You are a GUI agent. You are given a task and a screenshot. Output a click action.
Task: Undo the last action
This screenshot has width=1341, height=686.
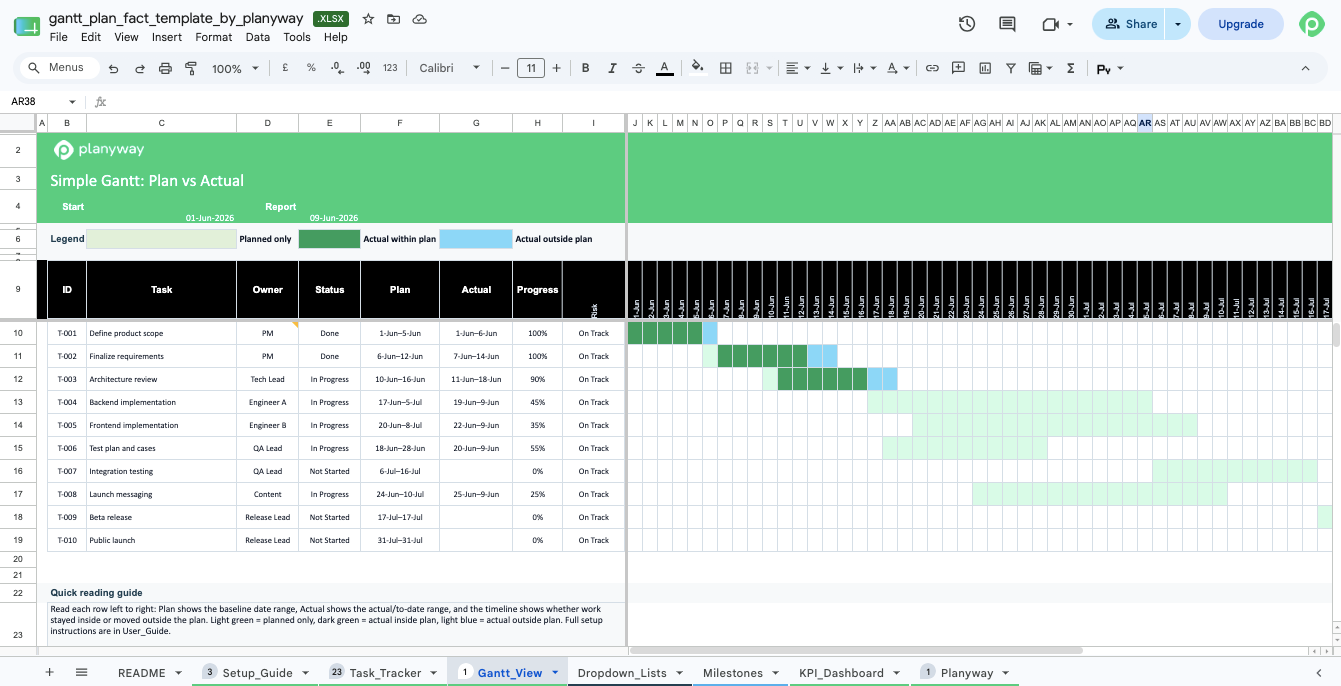pyautogui.click(x=114, y=68)
